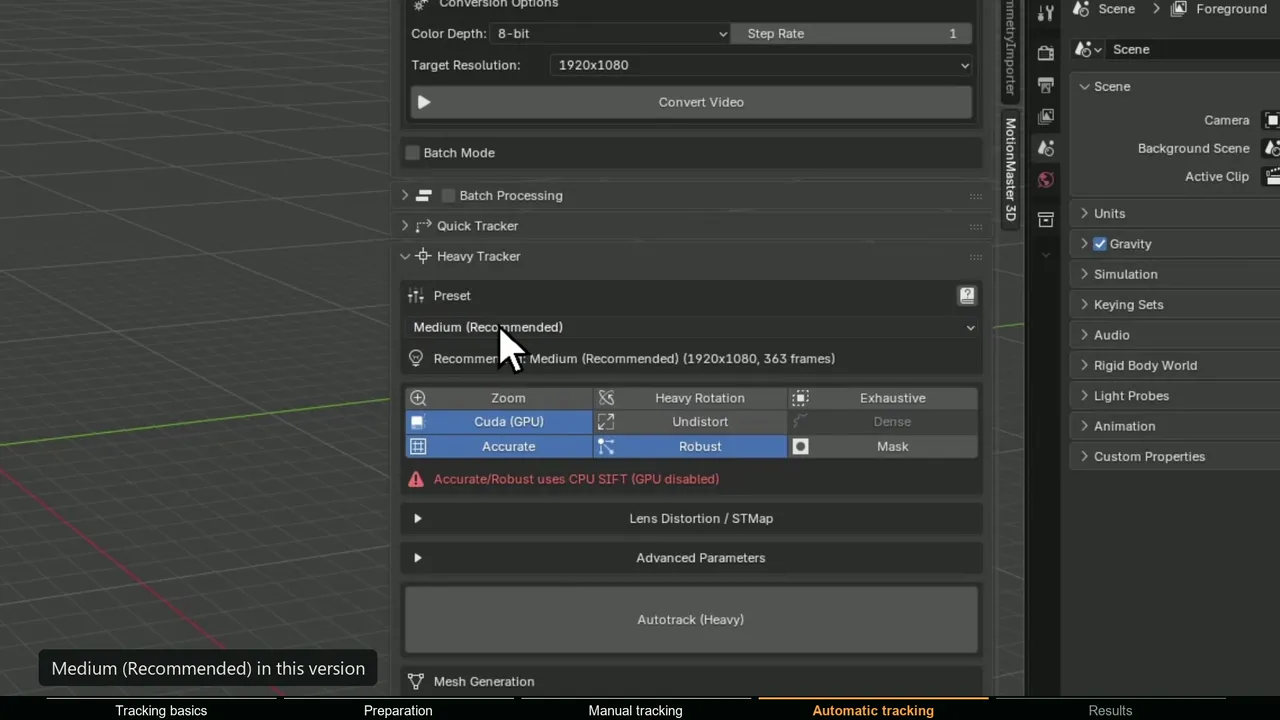Toggle off Cuda (GPU)
This screenshot has width=1280, height=720.
click(499, 422)
